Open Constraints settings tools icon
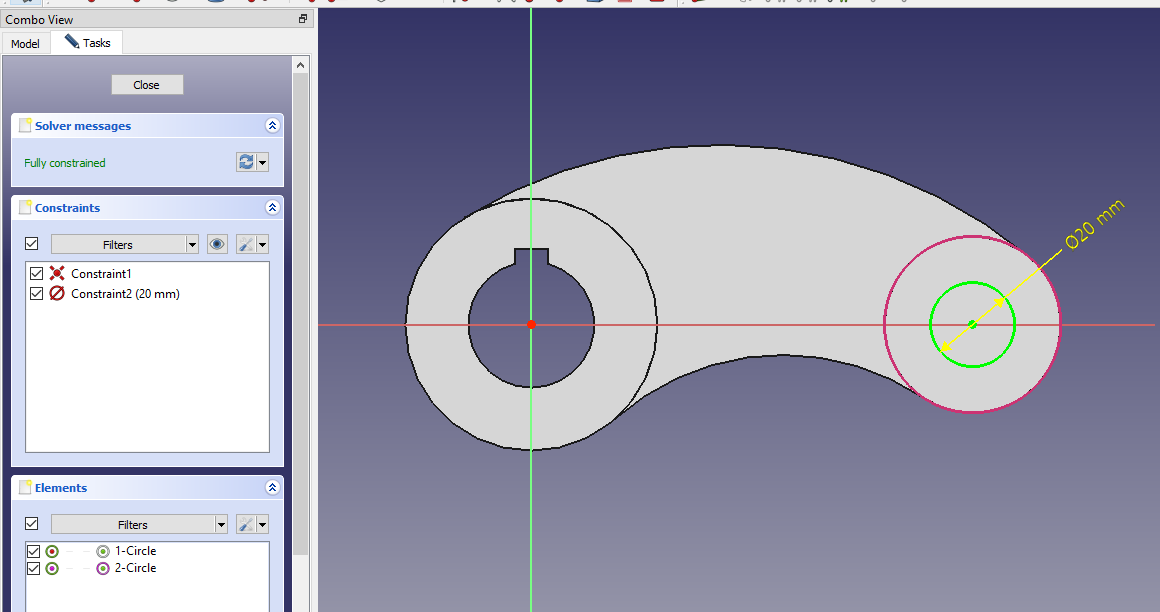The width and height of the screenshot is (1160, 612). click(x=246, y=244)
